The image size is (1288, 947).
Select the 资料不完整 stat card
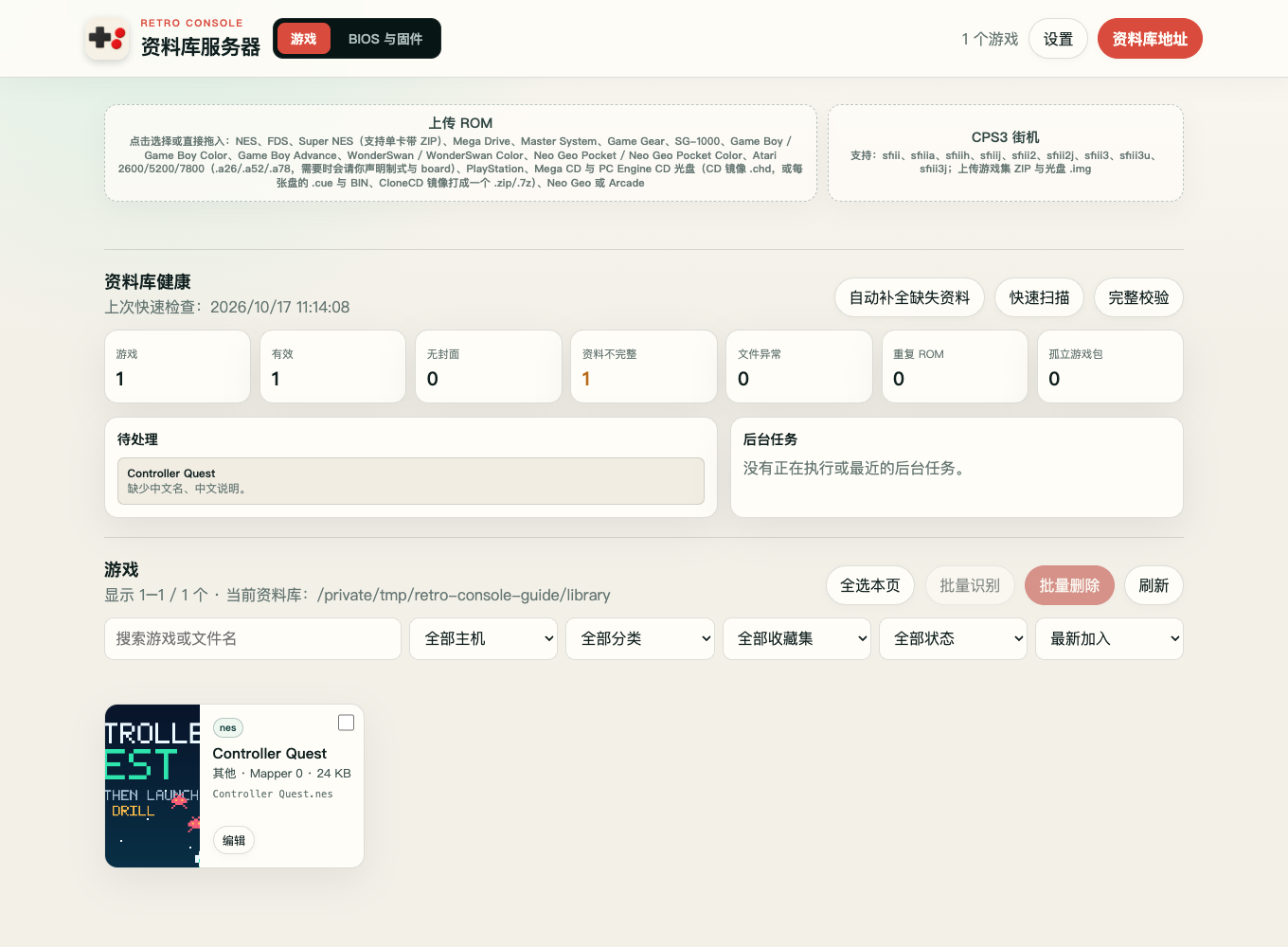pyautogui.click(x=644, y=366)
